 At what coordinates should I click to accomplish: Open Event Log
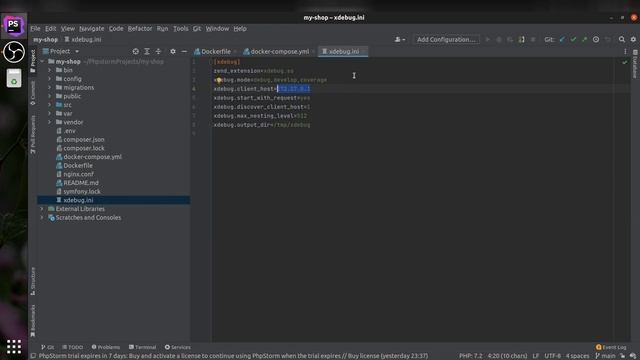611,347
